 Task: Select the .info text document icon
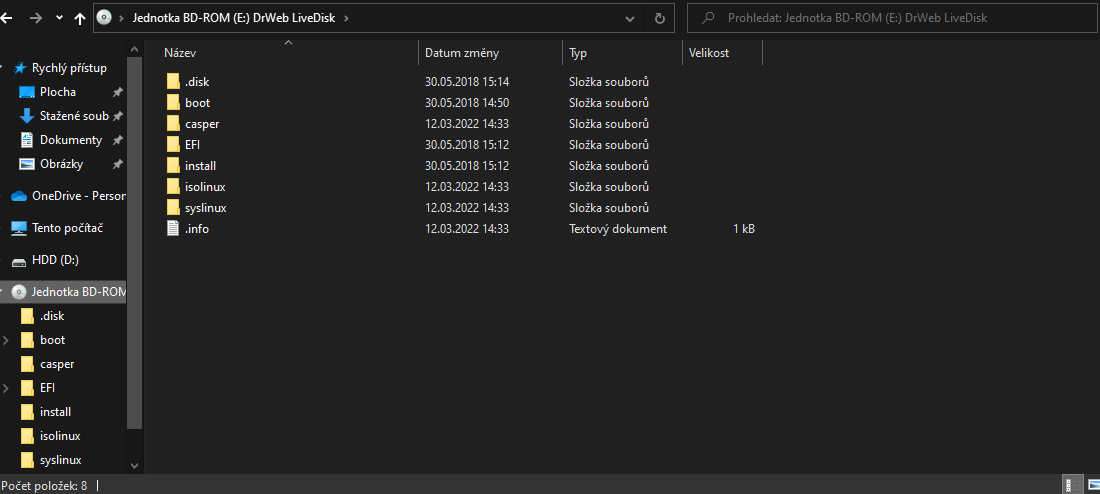coord(175,229)
